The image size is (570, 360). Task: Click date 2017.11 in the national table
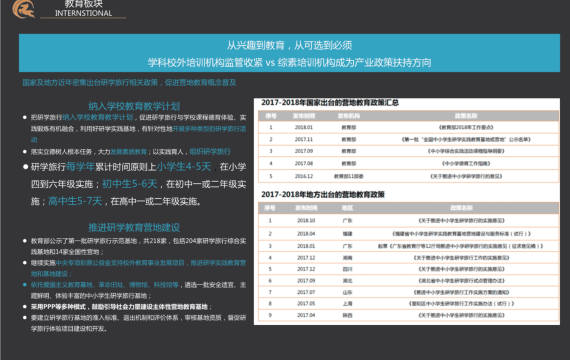304,139
